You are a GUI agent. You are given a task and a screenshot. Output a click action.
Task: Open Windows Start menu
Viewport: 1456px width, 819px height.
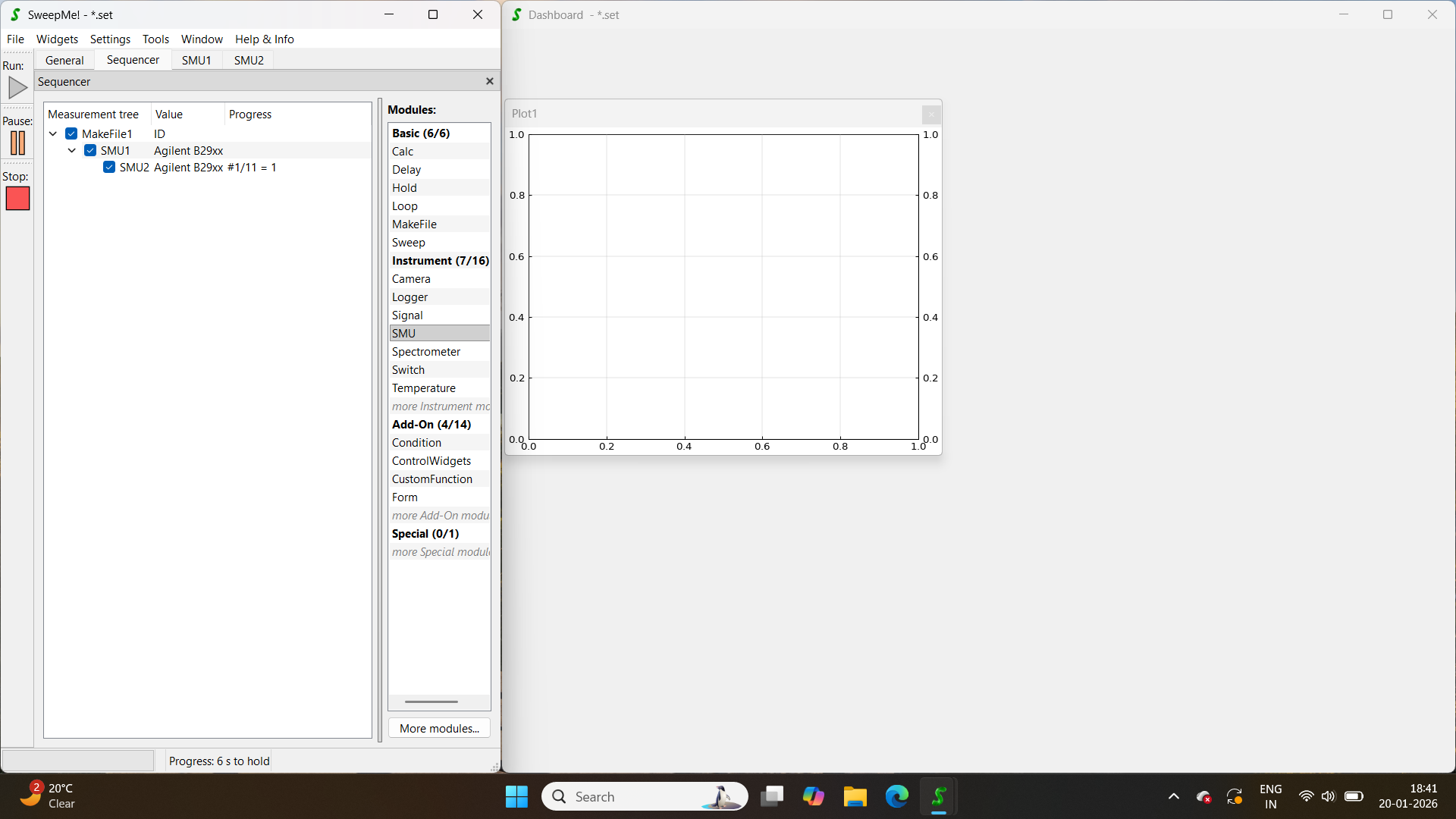tap(516, 796)
